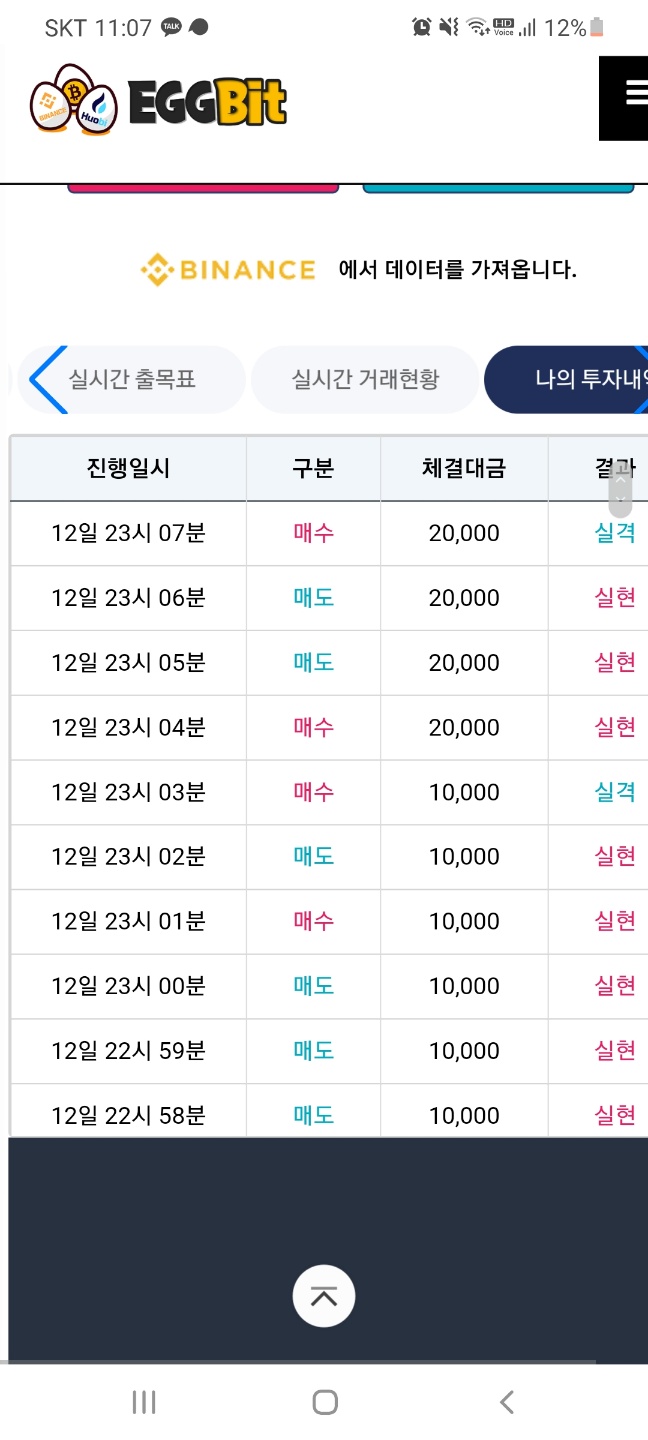
Task: Tap the teal button above Binance banner
Action: point(498,187)
